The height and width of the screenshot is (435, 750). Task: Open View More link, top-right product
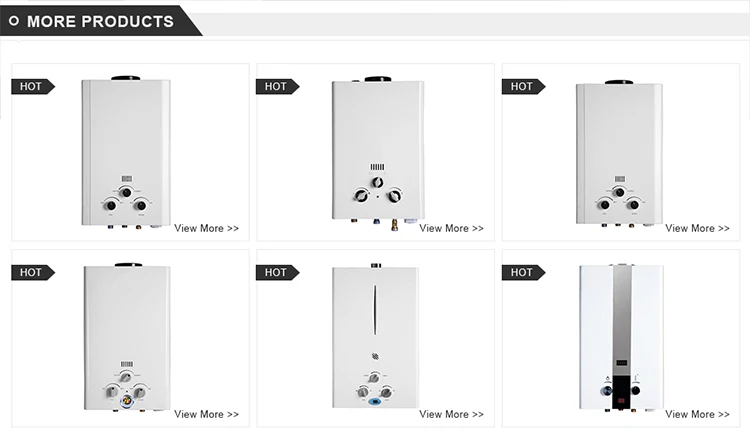pyautogui.click(x=697, y=228)
